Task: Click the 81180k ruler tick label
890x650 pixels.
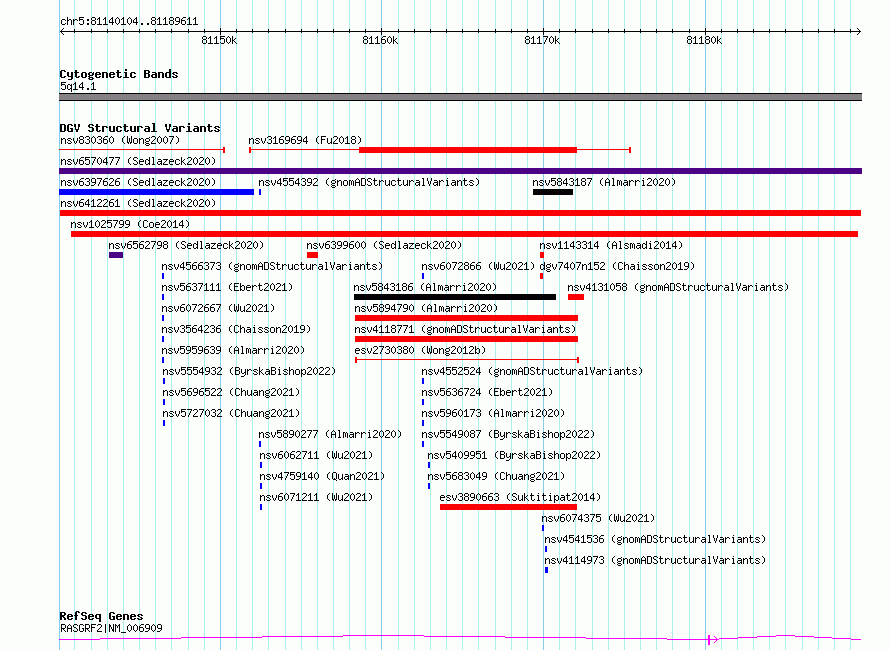Action: point(704,40)
